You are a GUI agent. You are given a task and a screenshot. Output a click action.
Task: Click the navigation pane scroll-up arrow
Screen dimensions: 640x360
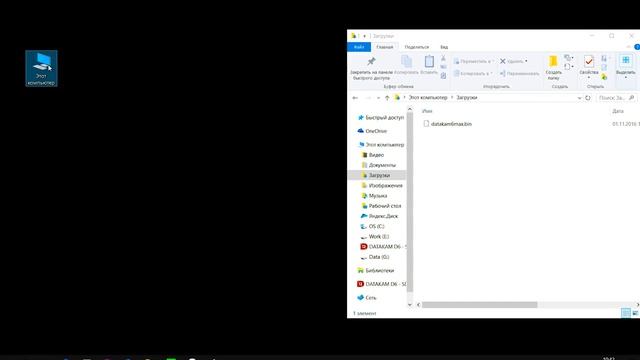pyautogui.click(x=410, y=109)
